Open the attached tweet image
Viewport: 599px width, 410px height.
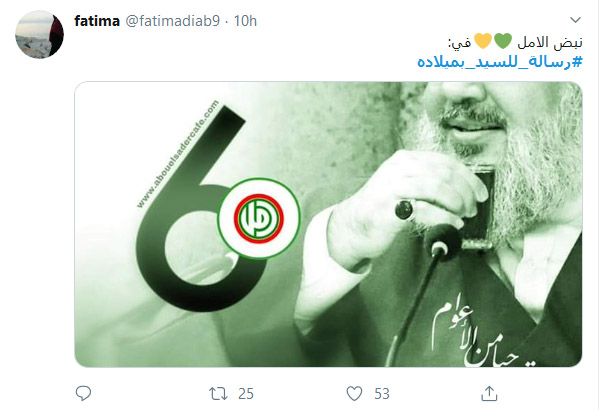[x=328, y=224]
